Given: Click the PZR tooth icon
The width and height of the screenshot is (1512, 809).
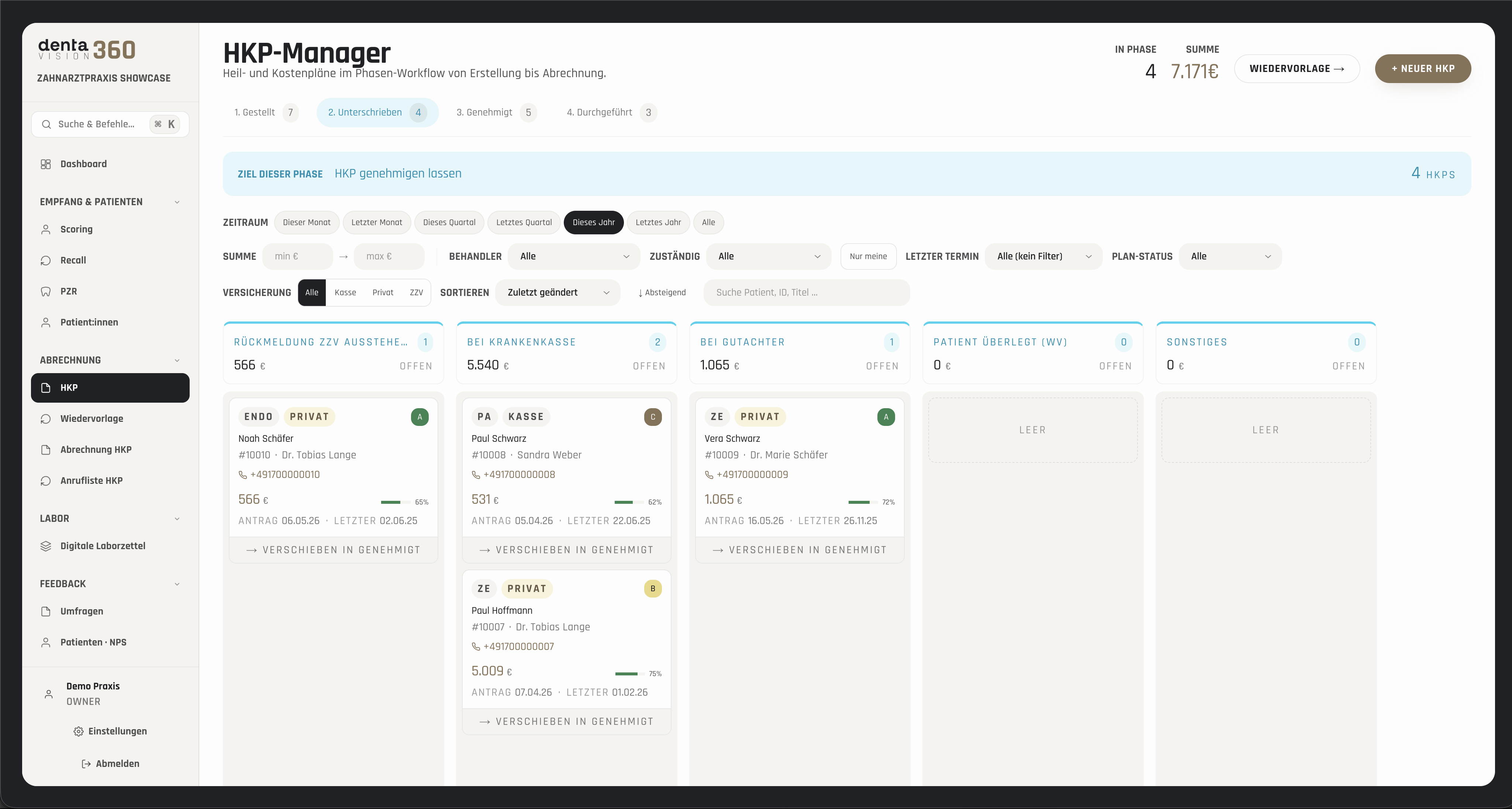Looking at the screenshot, I should pos(45,291).
